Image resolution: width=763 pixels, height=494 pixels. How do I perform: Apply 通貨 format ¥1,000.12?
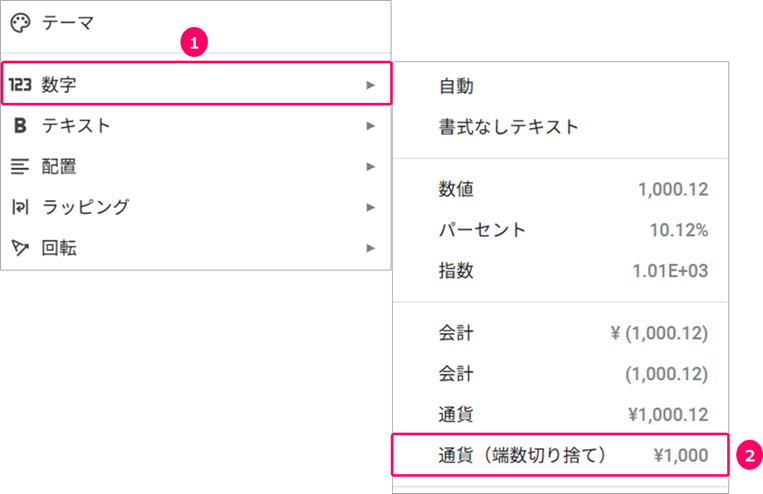560,415
